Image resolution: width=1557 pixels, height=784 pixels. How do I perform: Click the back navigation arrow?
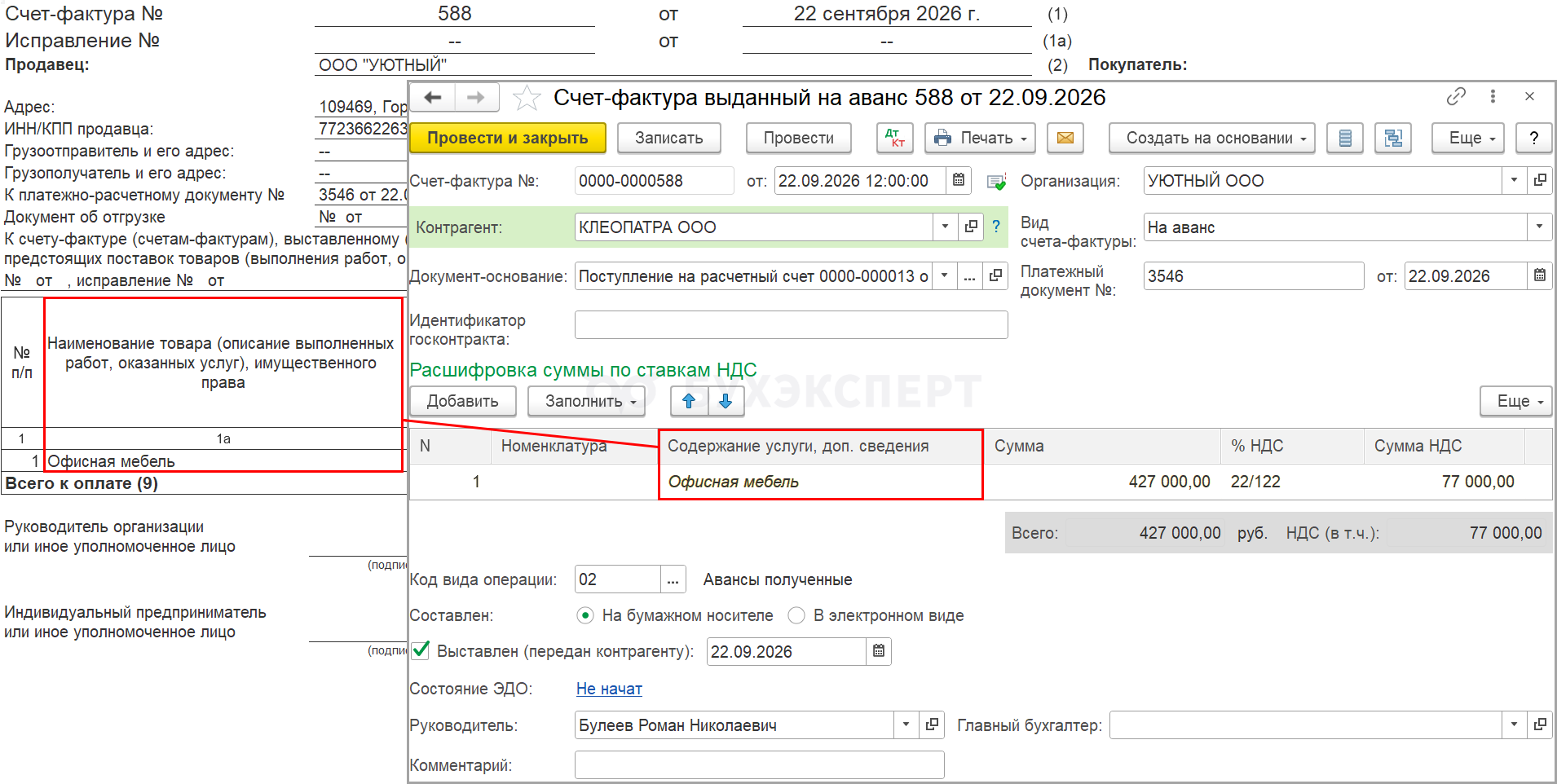[x=433, y=98]
